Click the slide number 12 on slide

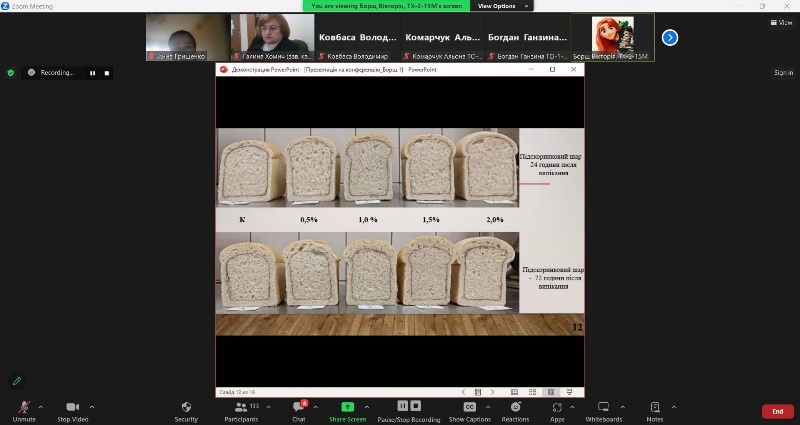577,327
